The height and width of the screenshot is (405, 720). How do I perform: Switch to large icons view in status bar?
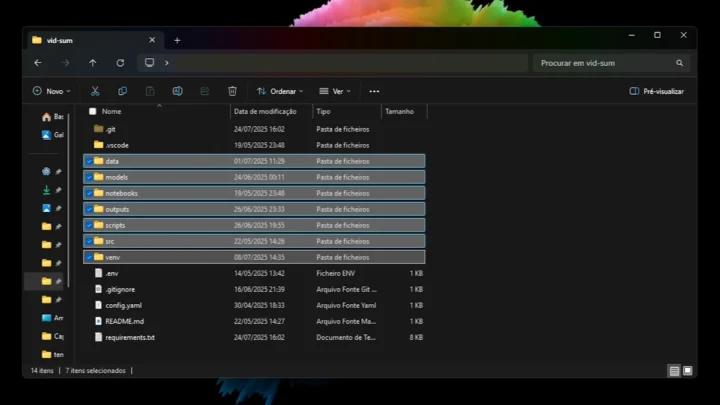[x=686, y=371]
